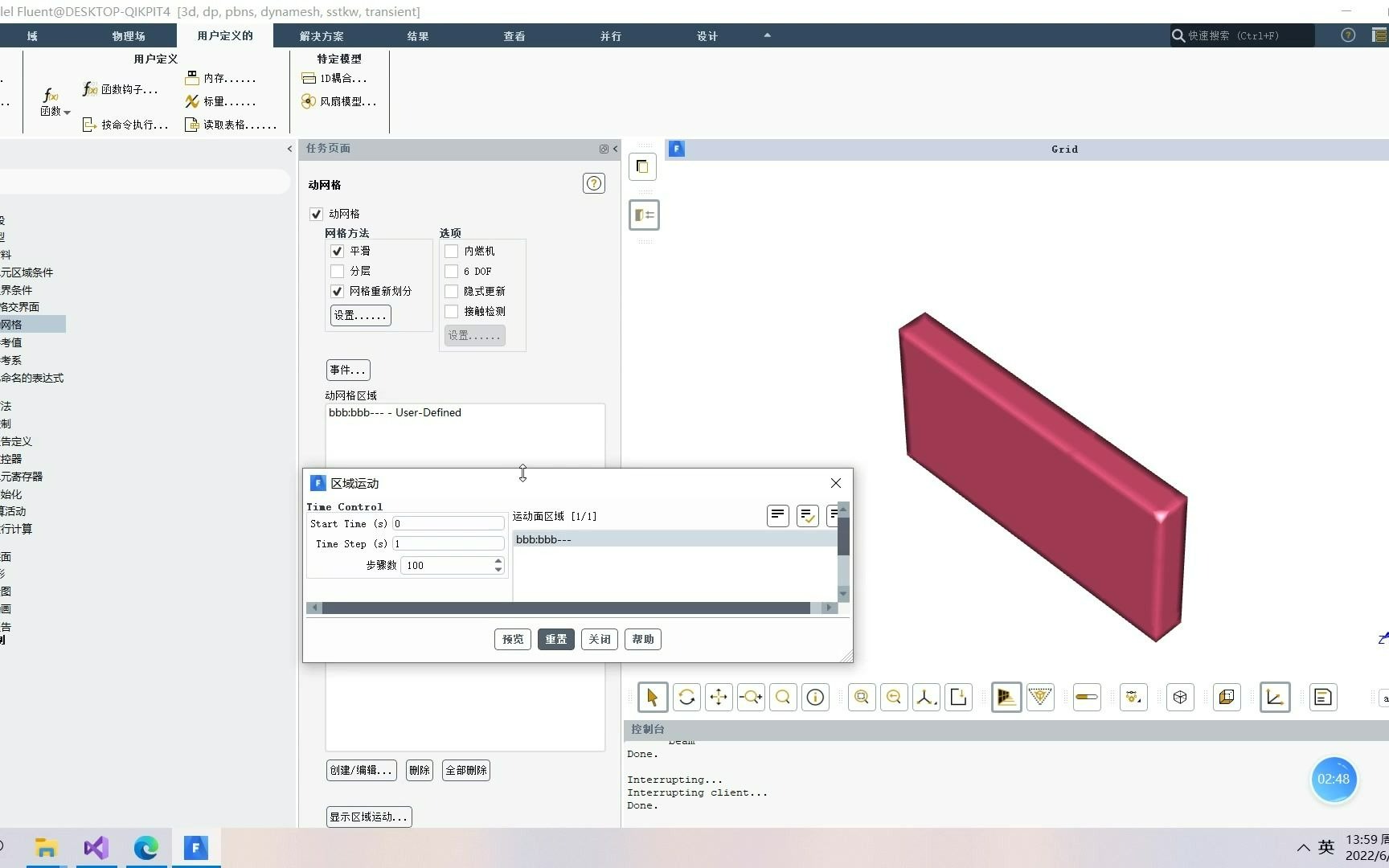Expand the system tray hidden icons chevron
The image size is (1389, 868).
tap(1303, 848)
